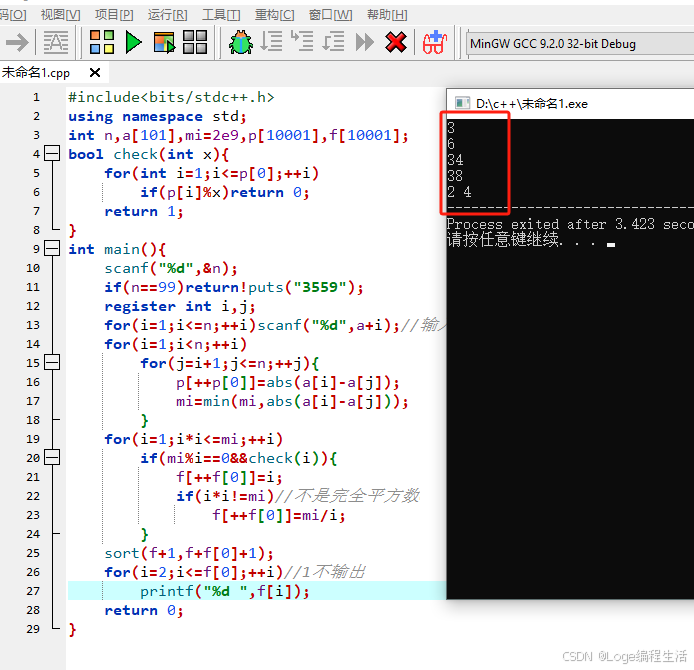The image size is (694, 670).
Task: Open the 重构[C] menu
Action: point(274,15)
